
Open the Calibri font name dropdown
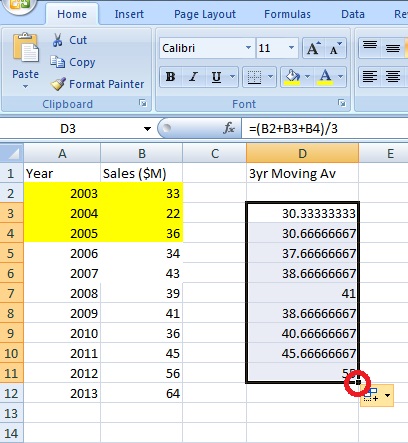pos(248,48)
